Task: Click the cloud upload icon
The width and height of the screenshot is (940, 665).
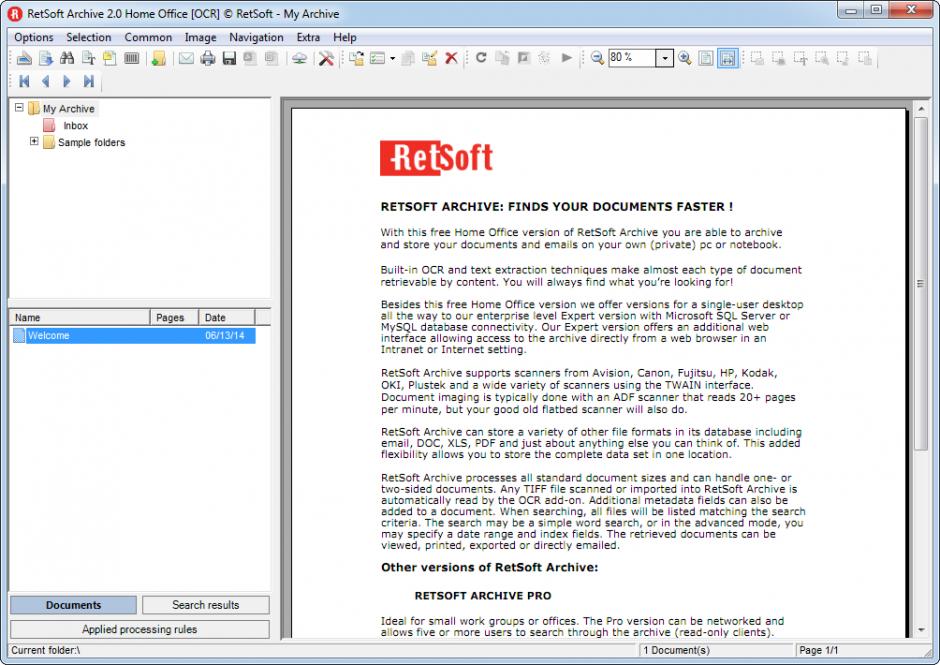Action: 299,58
